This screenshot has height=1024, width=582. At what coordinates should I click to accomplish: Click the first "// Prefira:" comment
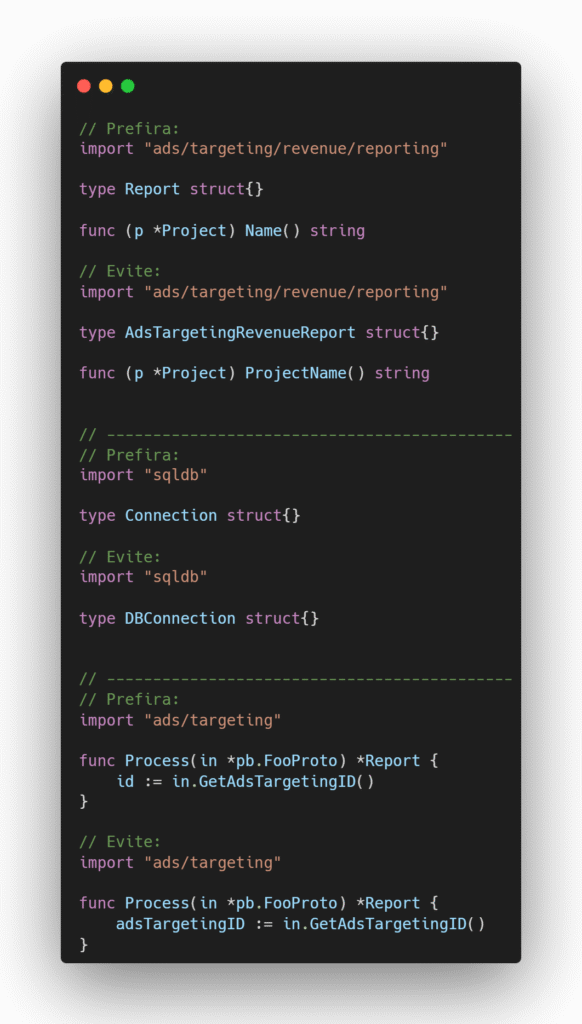point(129,128)
